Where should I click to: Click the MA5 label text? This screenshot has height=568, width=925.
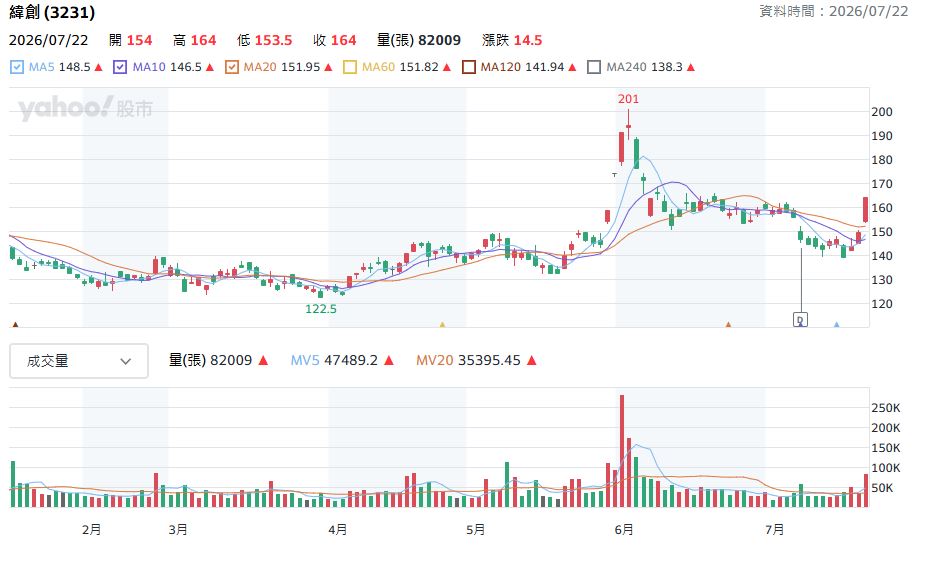tap(41, 67)
